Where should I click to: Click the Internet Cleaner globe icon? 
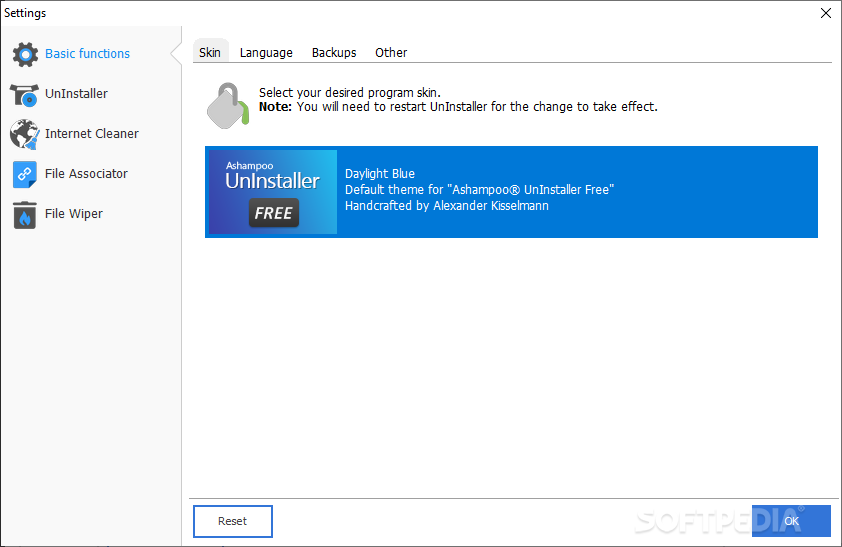tap(24, 134)
